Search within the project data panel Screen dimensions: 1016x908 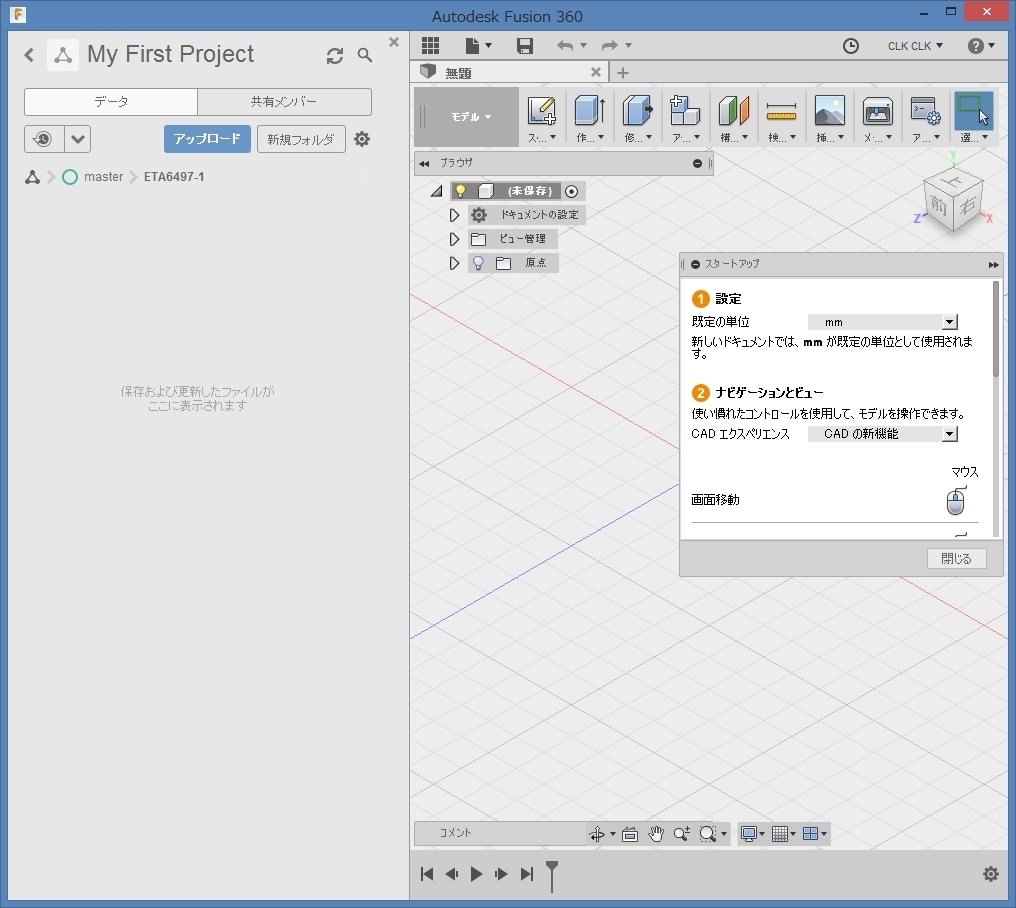tap(365, 55)
